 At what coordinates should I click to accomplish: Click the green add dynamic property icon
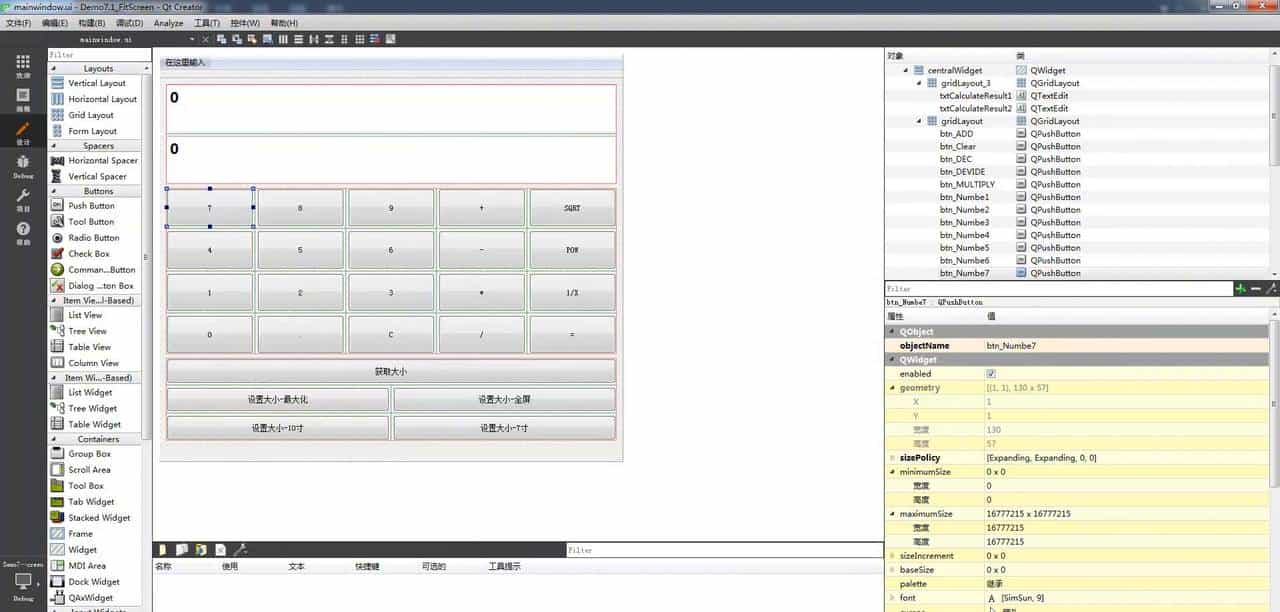tap(1240, 288)
